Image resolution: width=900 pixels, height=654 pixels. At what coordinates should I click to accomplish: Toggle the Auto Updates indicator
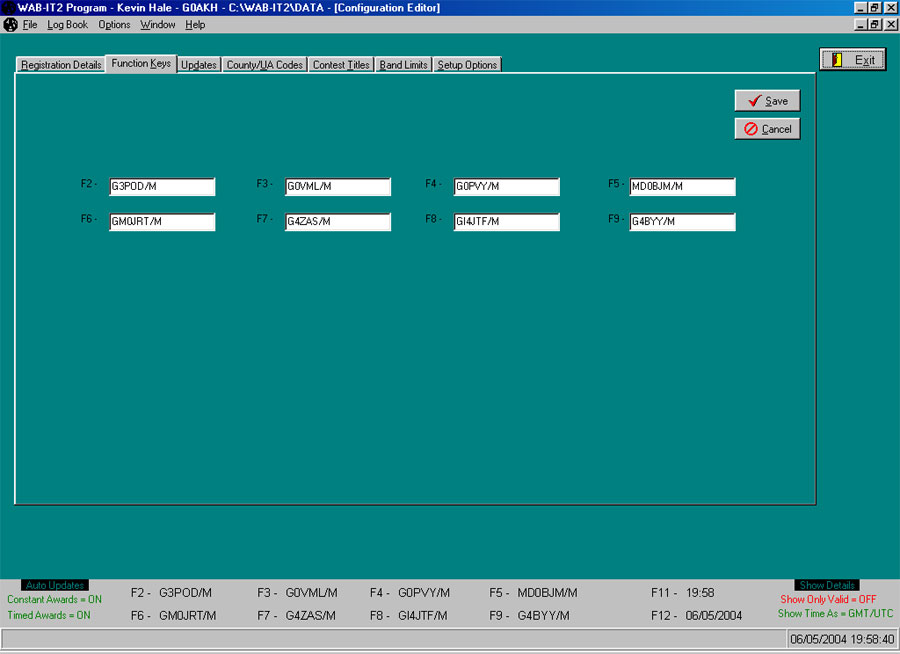coord(52,584)
